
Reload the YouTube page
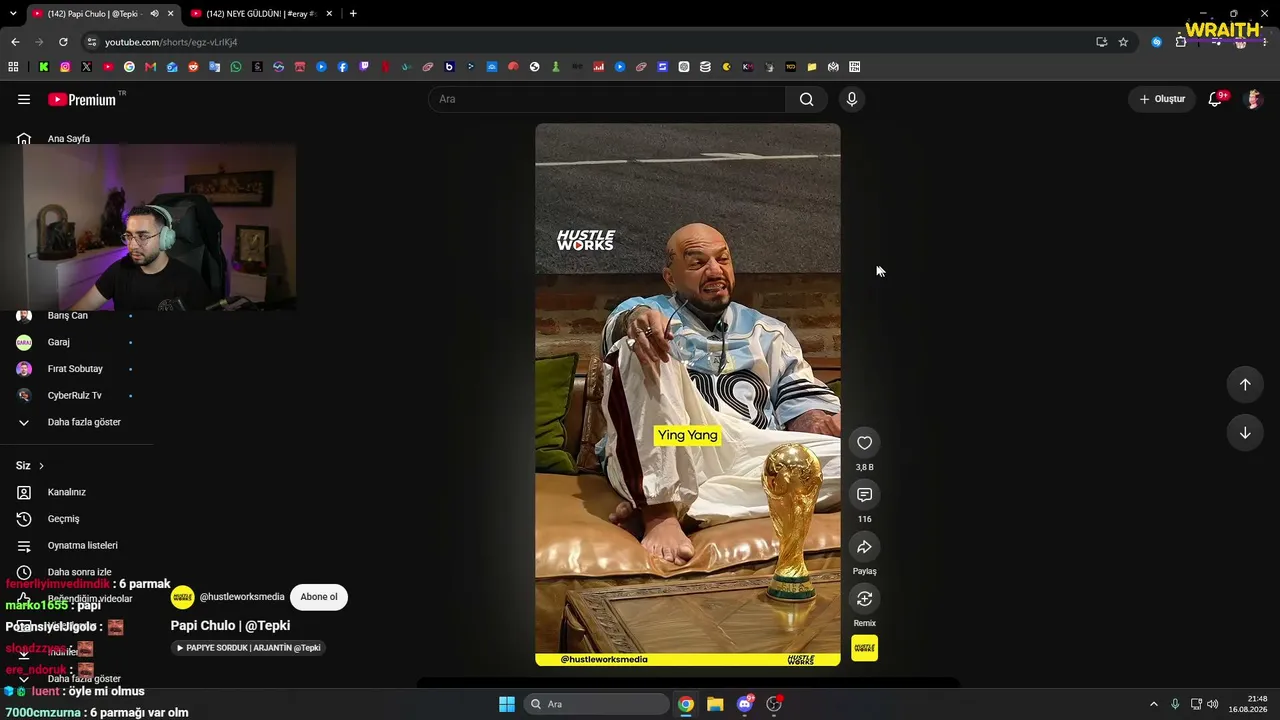[63, 42]
